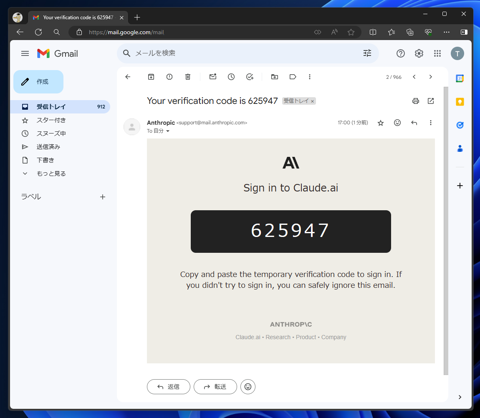Add this email to Tasks
The height and width of the screenshot is (418, 480).
click(250, 77)
